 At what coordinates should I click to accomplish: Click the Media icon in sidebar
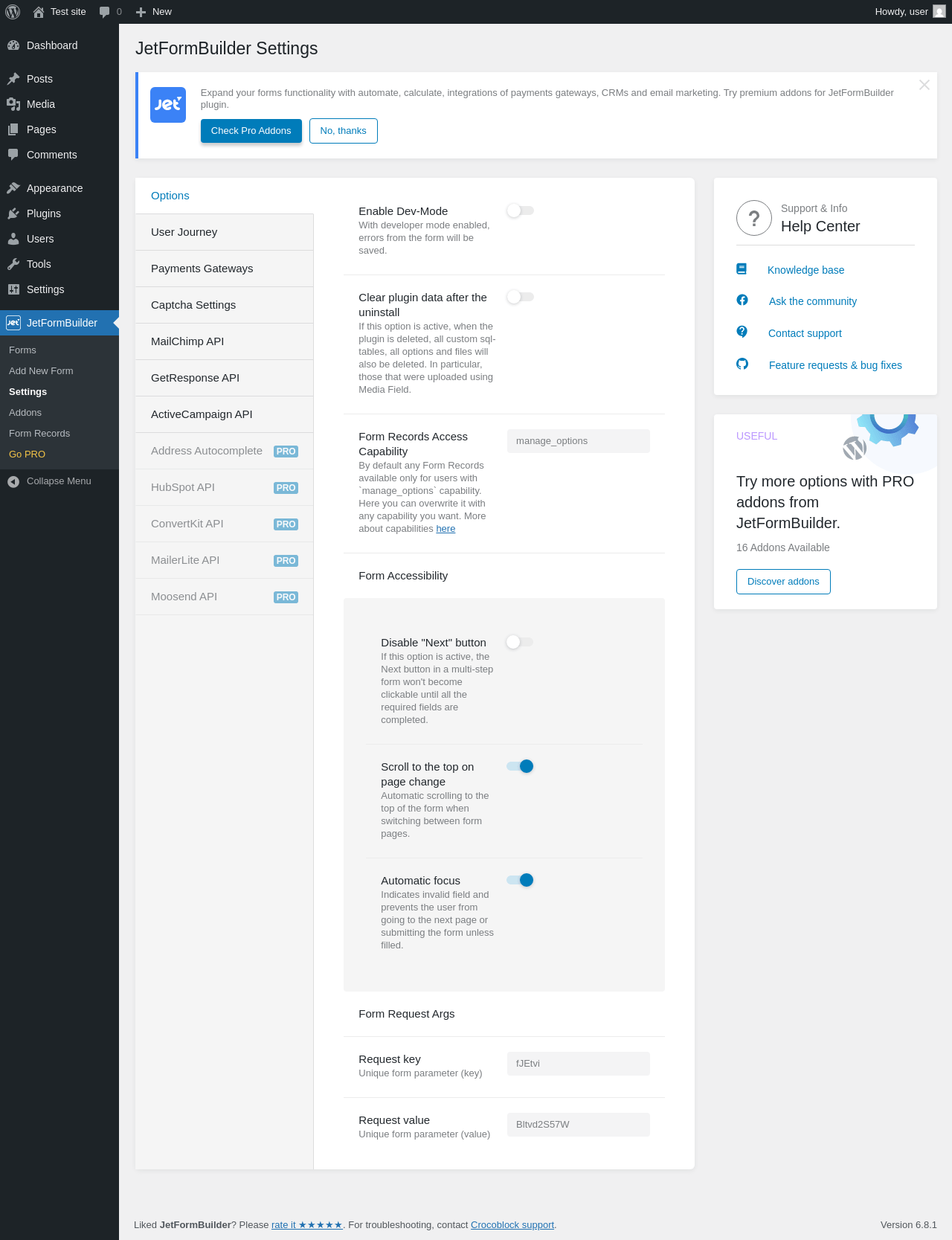coord(13,104)
